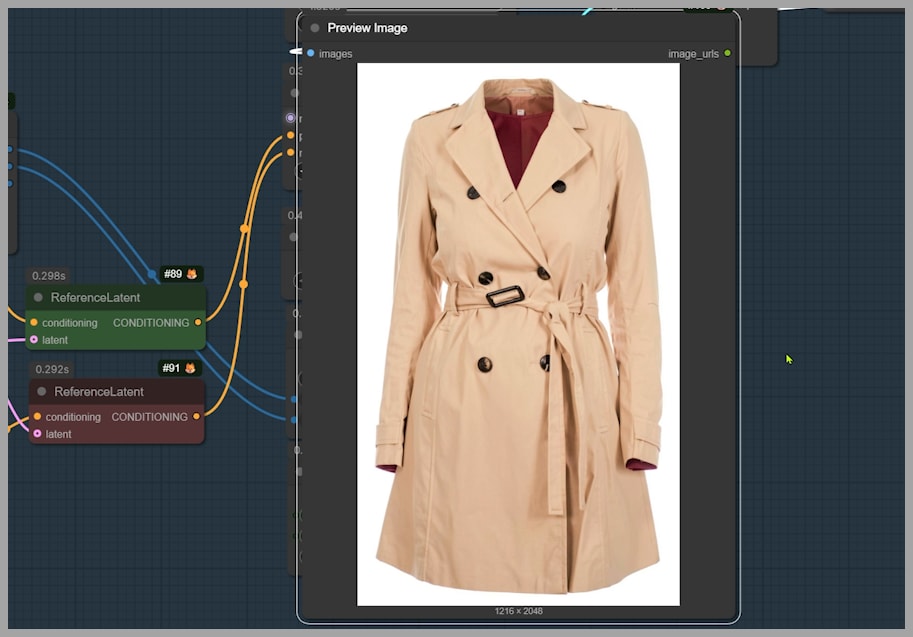Click latent input socket on green ReferenceLatent
This screenshot has height=637, width=913.
point(34,340)
